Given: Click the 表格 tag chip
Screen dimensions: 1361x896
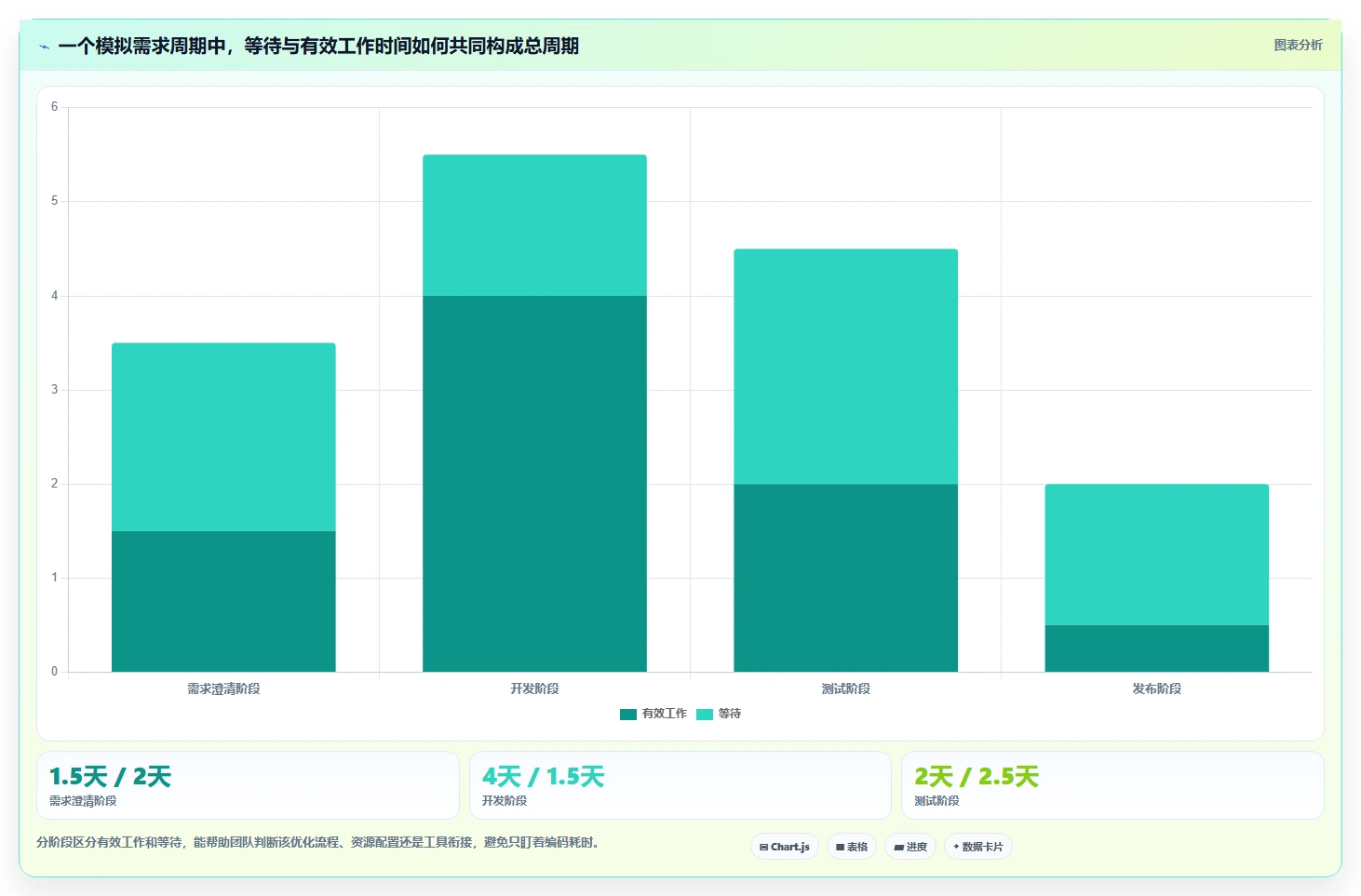Looking at the screenshot, I should click(852, 847).
